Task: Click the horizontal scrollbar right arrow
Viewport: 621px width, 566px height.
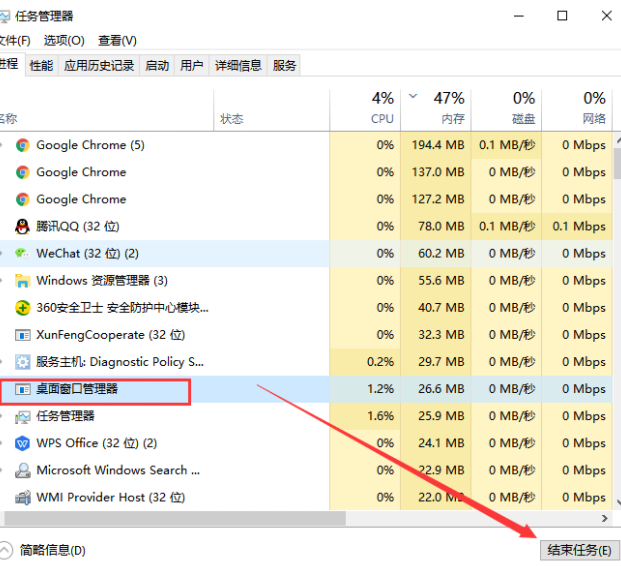Action: pyautogui.click(x=604, y=518)
